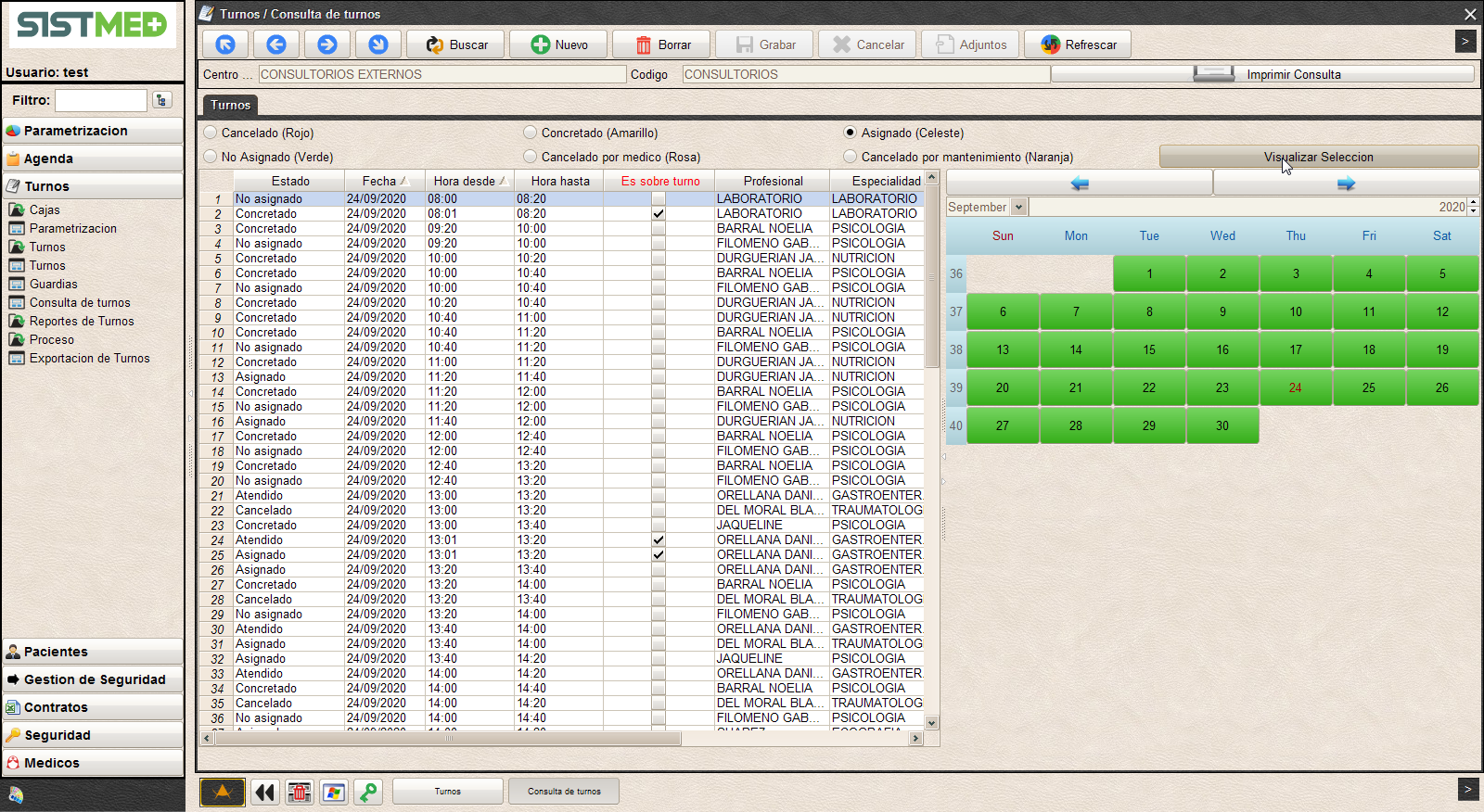Click the red trash icon in bottom bar
1484x812 pixels.
coord(299,792)
